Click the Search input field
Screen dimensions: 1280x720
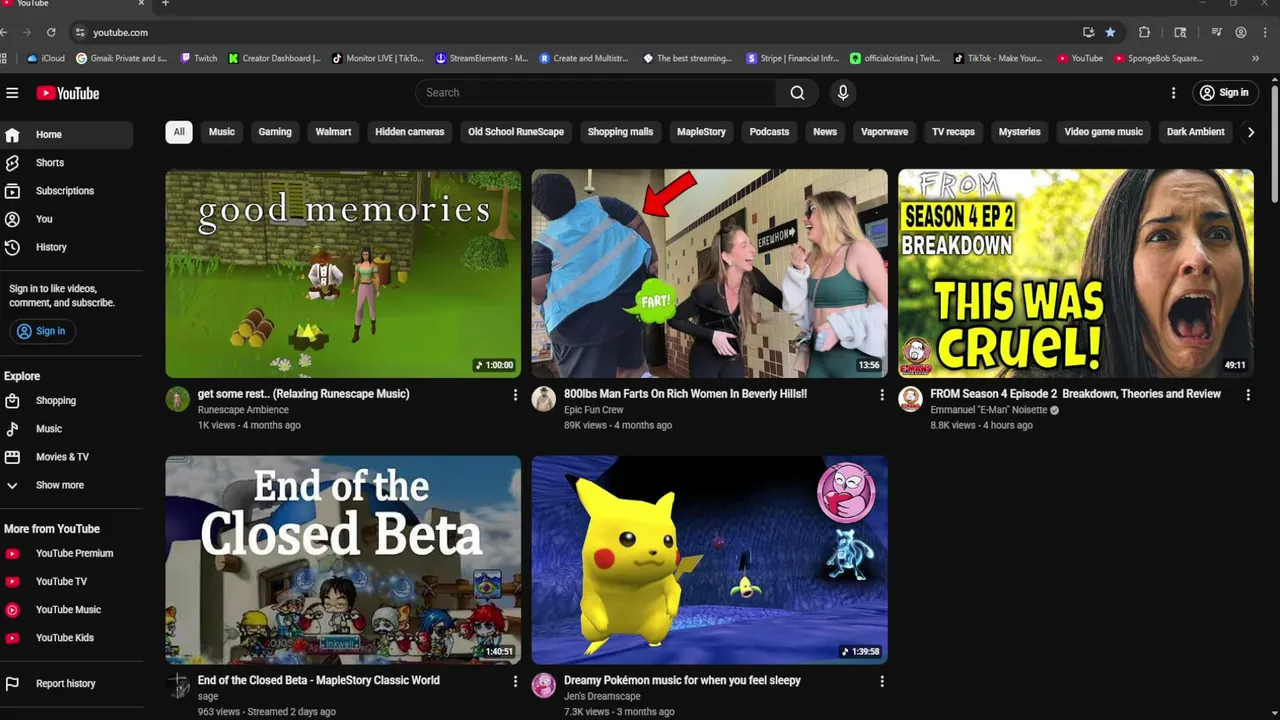click(x=596, y=93)
